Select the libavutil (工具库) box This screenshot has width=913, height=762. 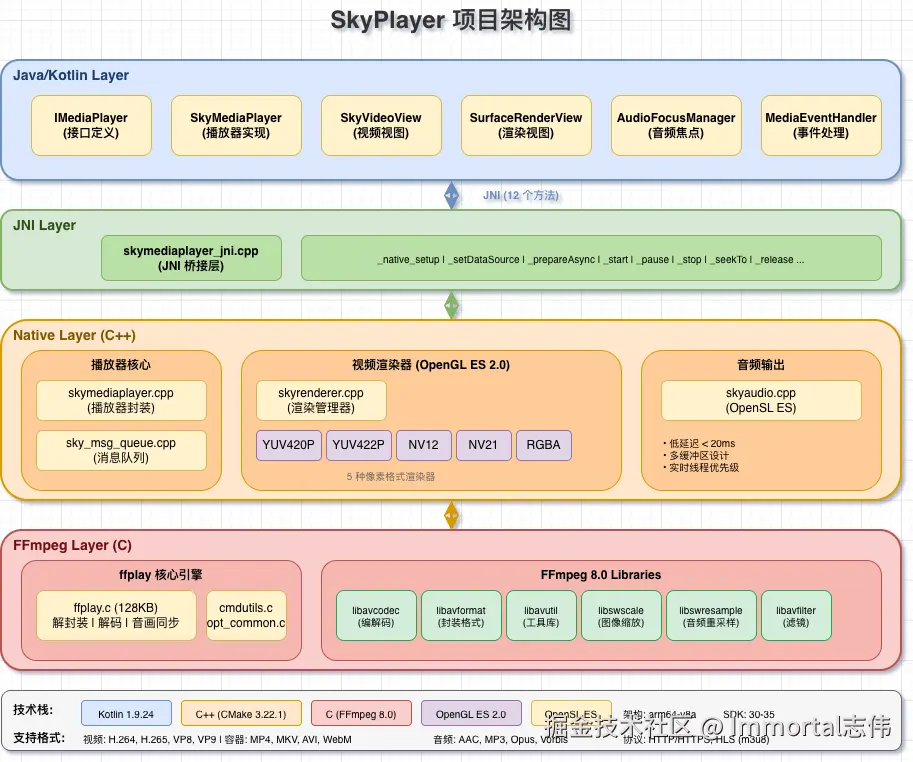click(541, 615)
